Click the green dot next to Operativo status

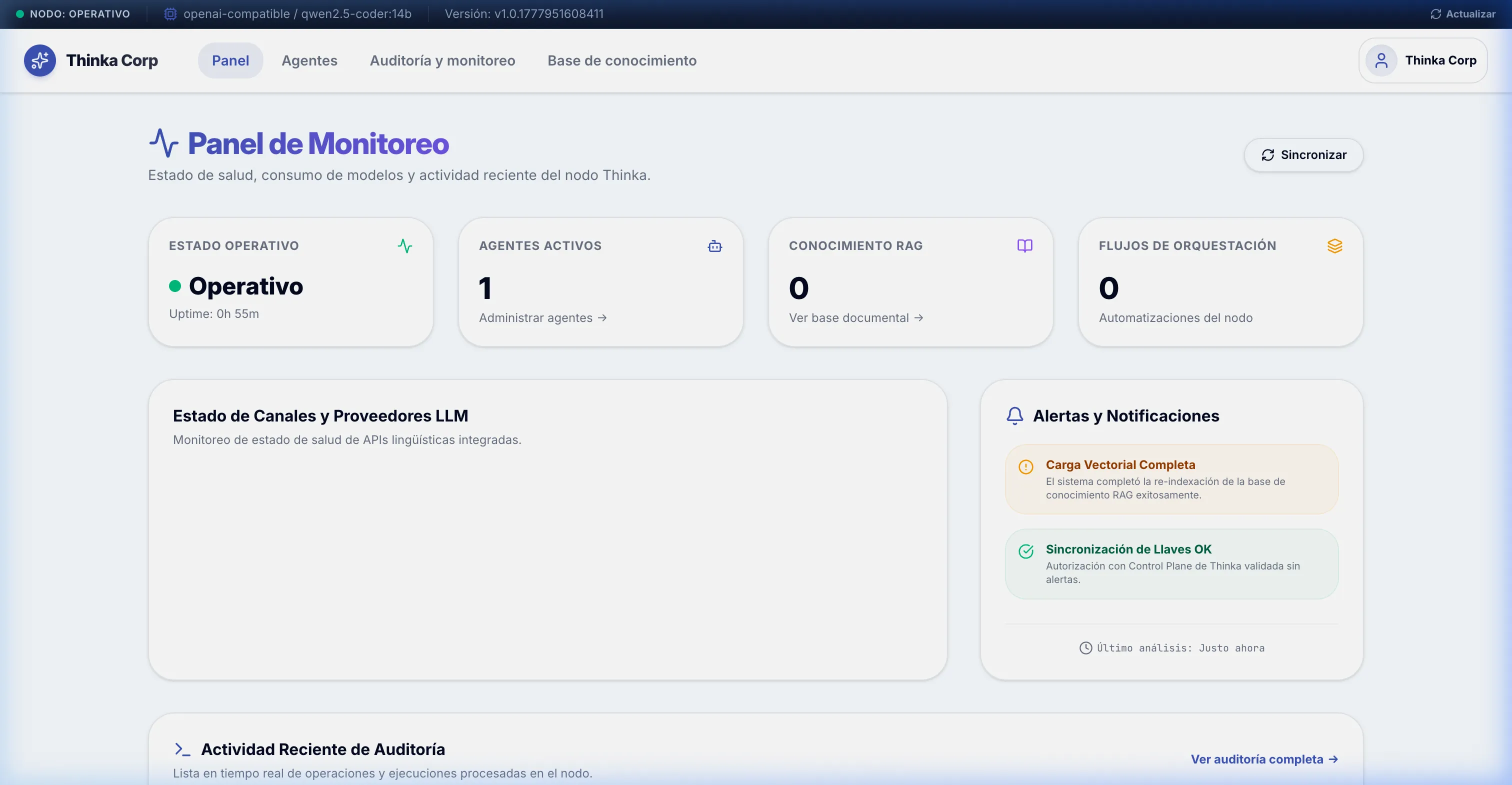pos(175,286)
